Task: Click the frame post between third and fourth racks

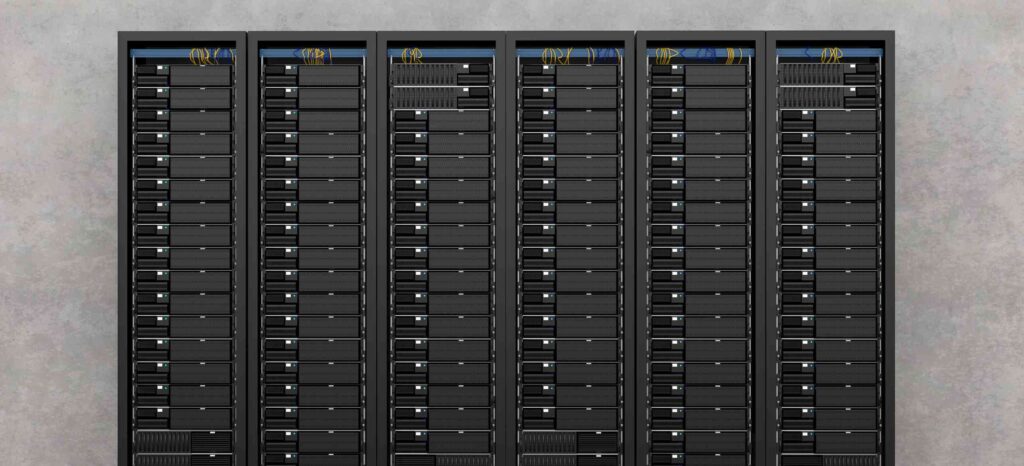Action: coord(506,250)
